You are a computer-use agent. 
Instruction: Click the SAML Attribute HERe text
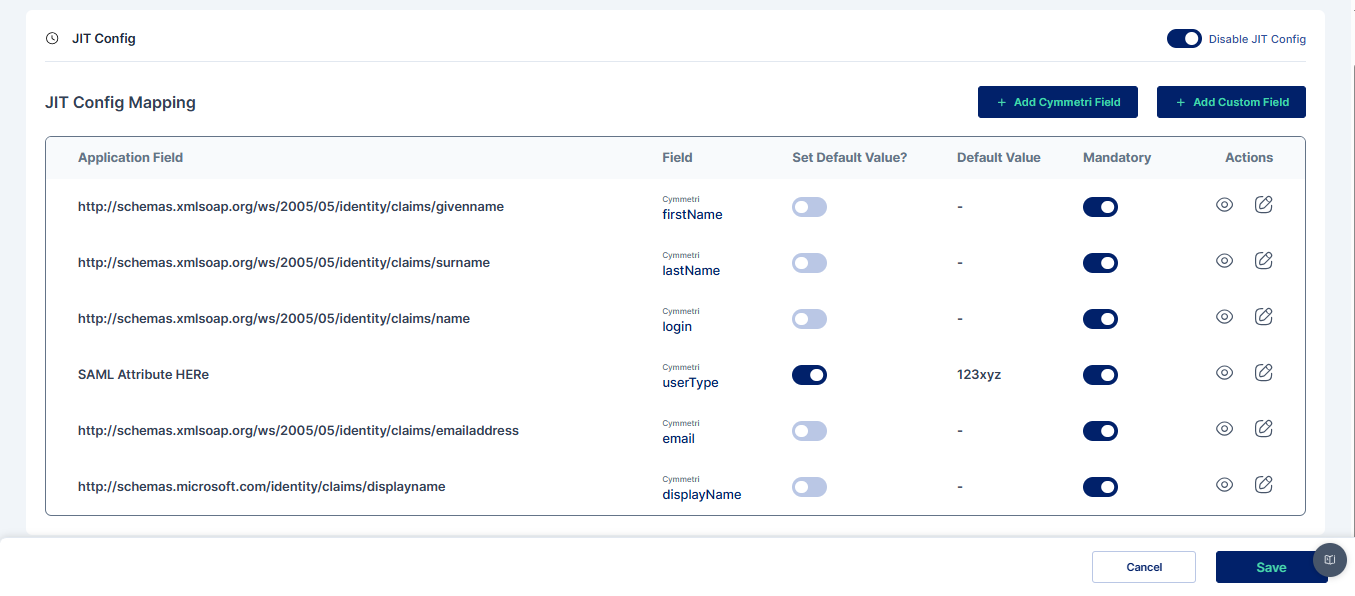pos(143,375)
